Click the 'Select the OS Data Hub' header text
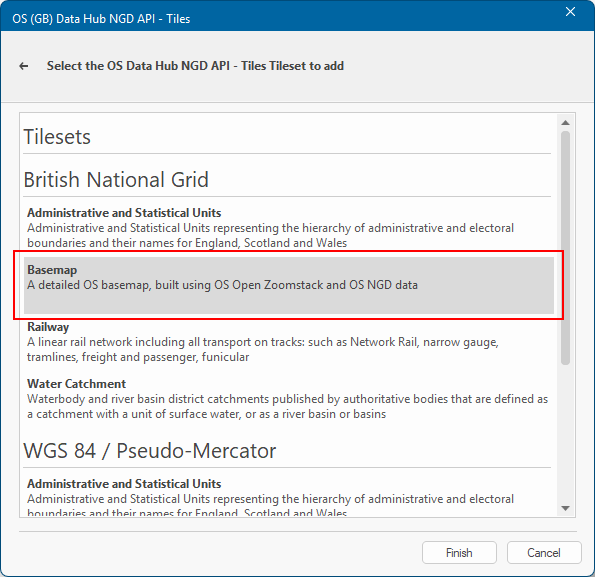Image resolution: width=595 pixels, height=577 pixels. [195, 66]
